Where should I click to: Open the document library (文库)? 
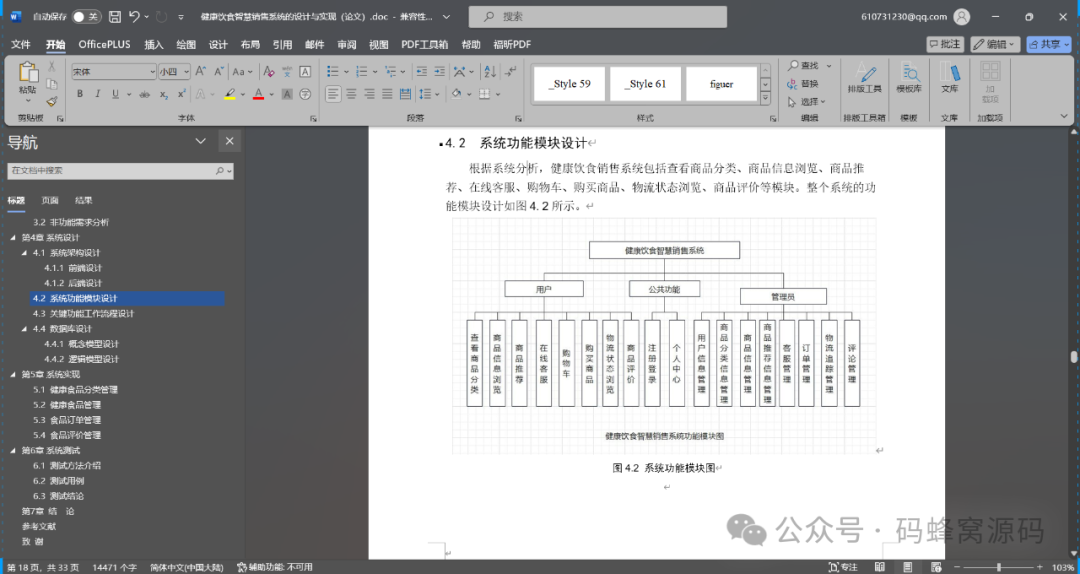point(949,78)
